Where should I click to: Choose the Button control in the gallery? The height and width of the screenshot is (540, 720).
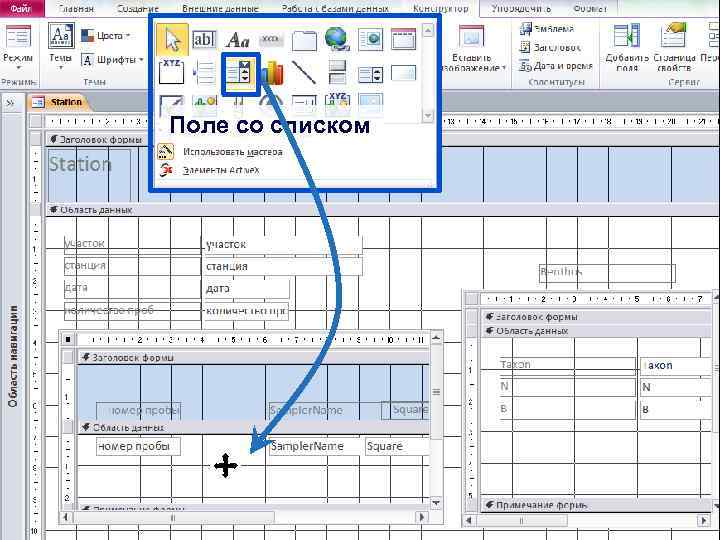[271, 40]
